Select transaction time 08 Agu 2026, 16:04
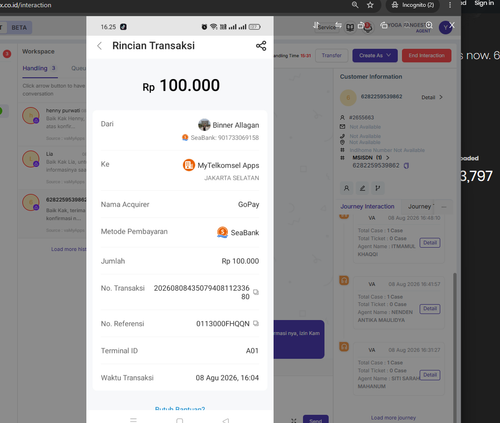The width and height of the screenshot is (500, 423). click(x=227, y=378)
